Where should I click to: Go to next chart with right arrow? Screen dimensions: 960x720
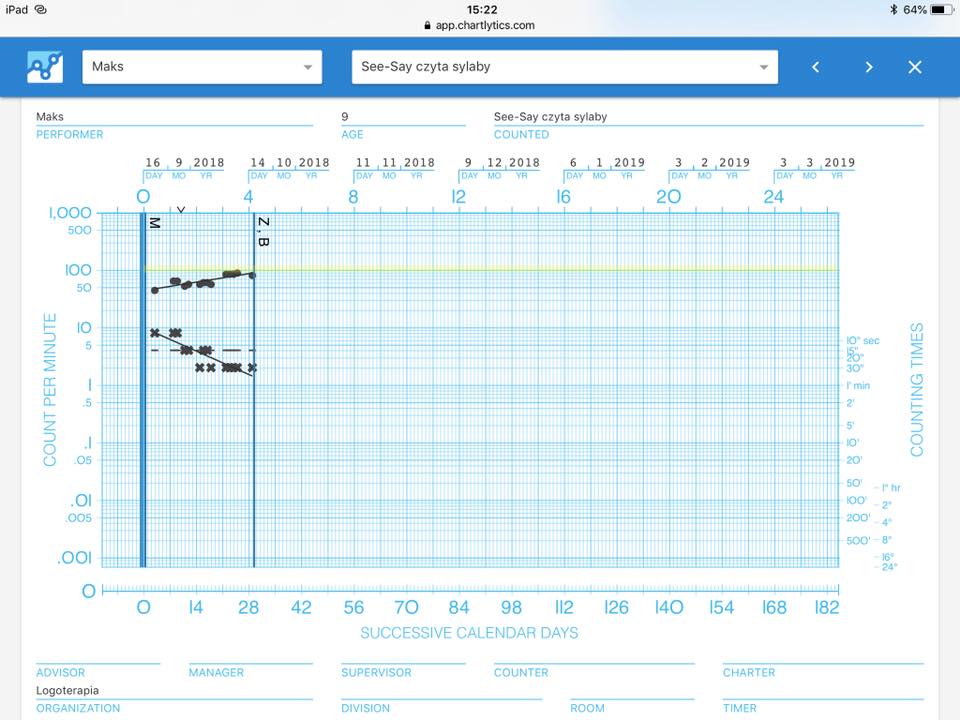coord(868,67)
